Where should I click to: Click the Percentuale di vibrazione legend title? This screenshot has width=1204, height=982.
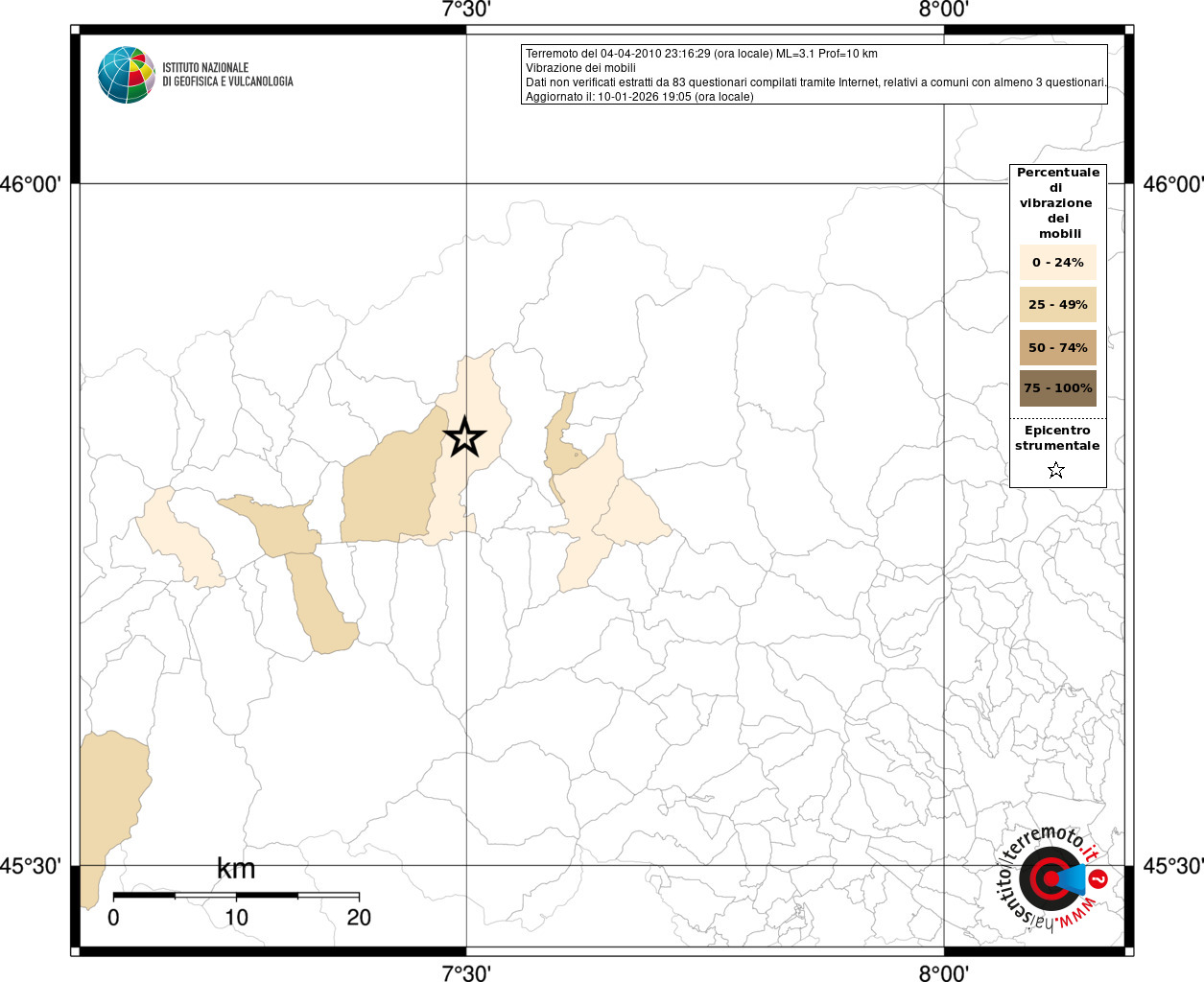pos(1057,202)
